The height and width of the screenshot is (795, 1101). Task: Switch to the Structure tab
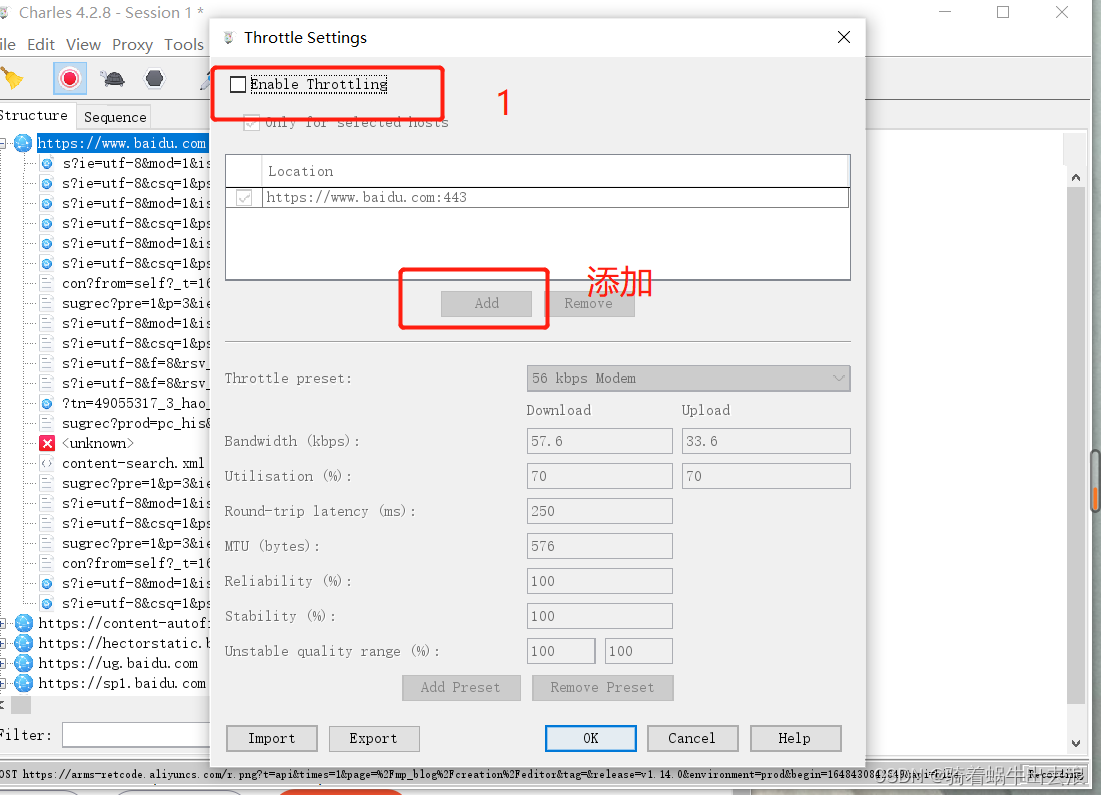[x=34, y=116]
